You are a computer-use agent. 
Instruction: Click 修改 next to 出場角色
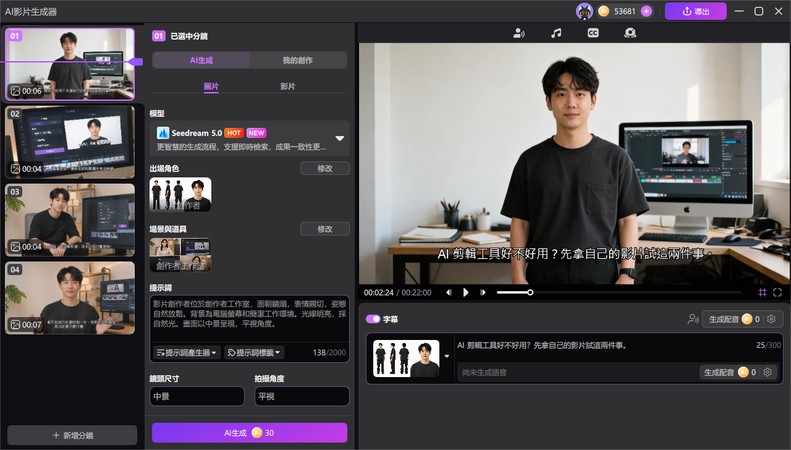(x=324, y=168)
